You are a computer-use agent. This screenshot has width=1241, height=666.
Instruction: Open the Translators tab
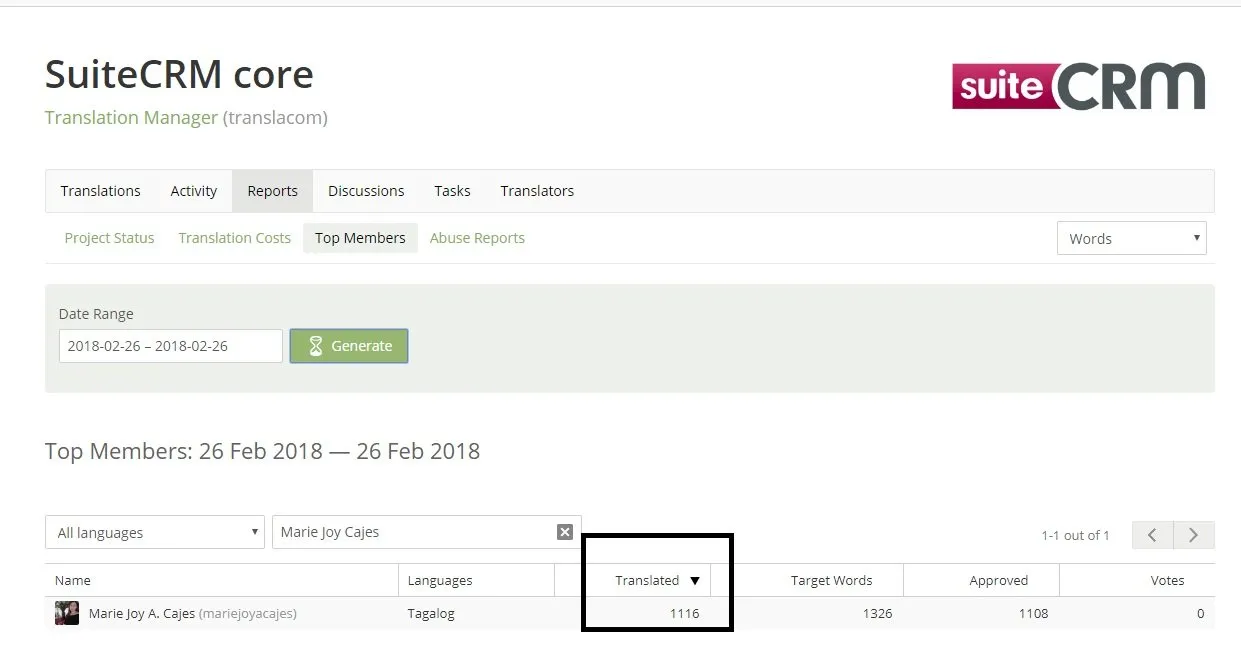(537, 191)
